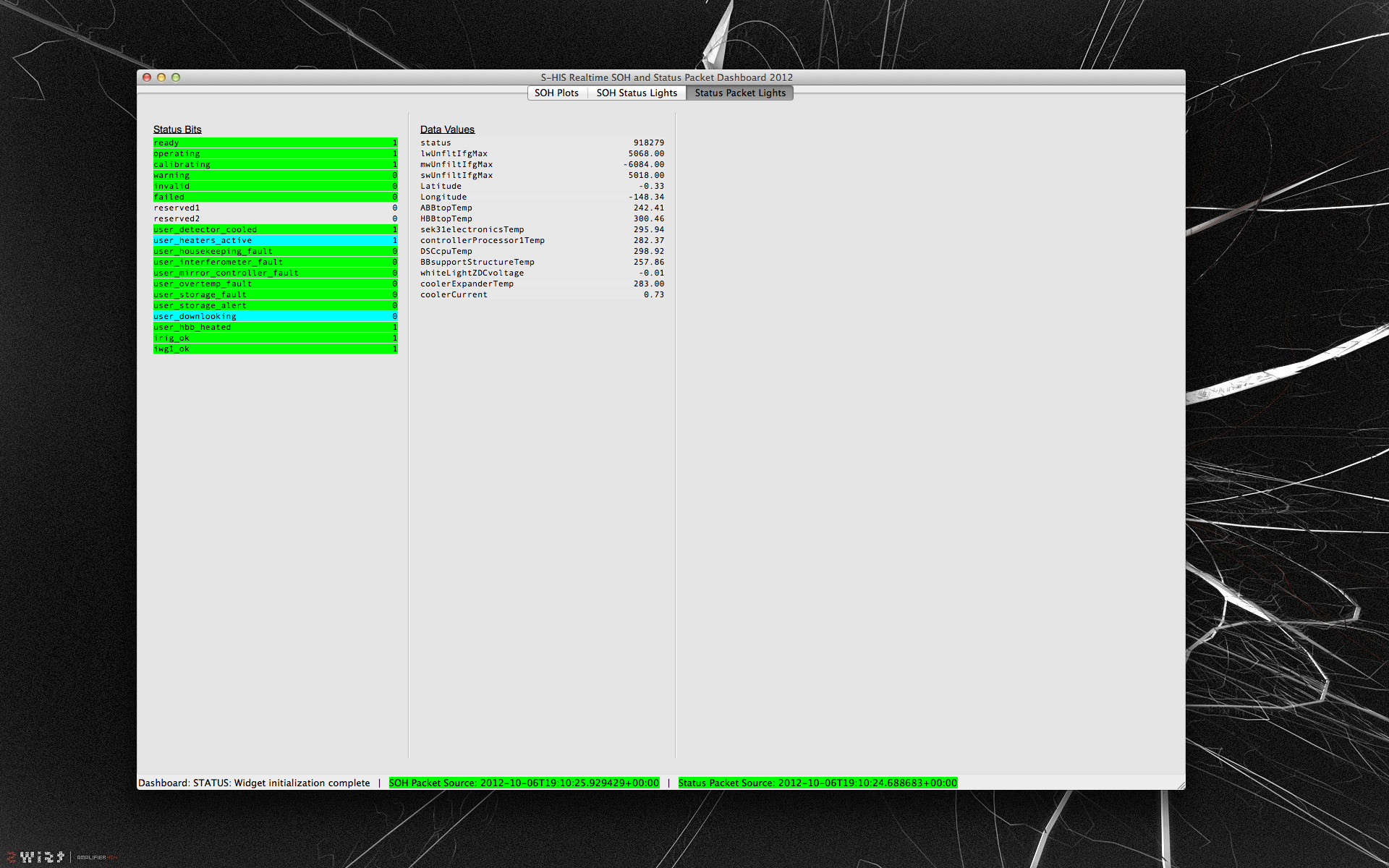Image resolution: width=1389 pixels, height=868 pixels.
Task: Click the green 'ready' status bit row
Action: pos(275,142)
